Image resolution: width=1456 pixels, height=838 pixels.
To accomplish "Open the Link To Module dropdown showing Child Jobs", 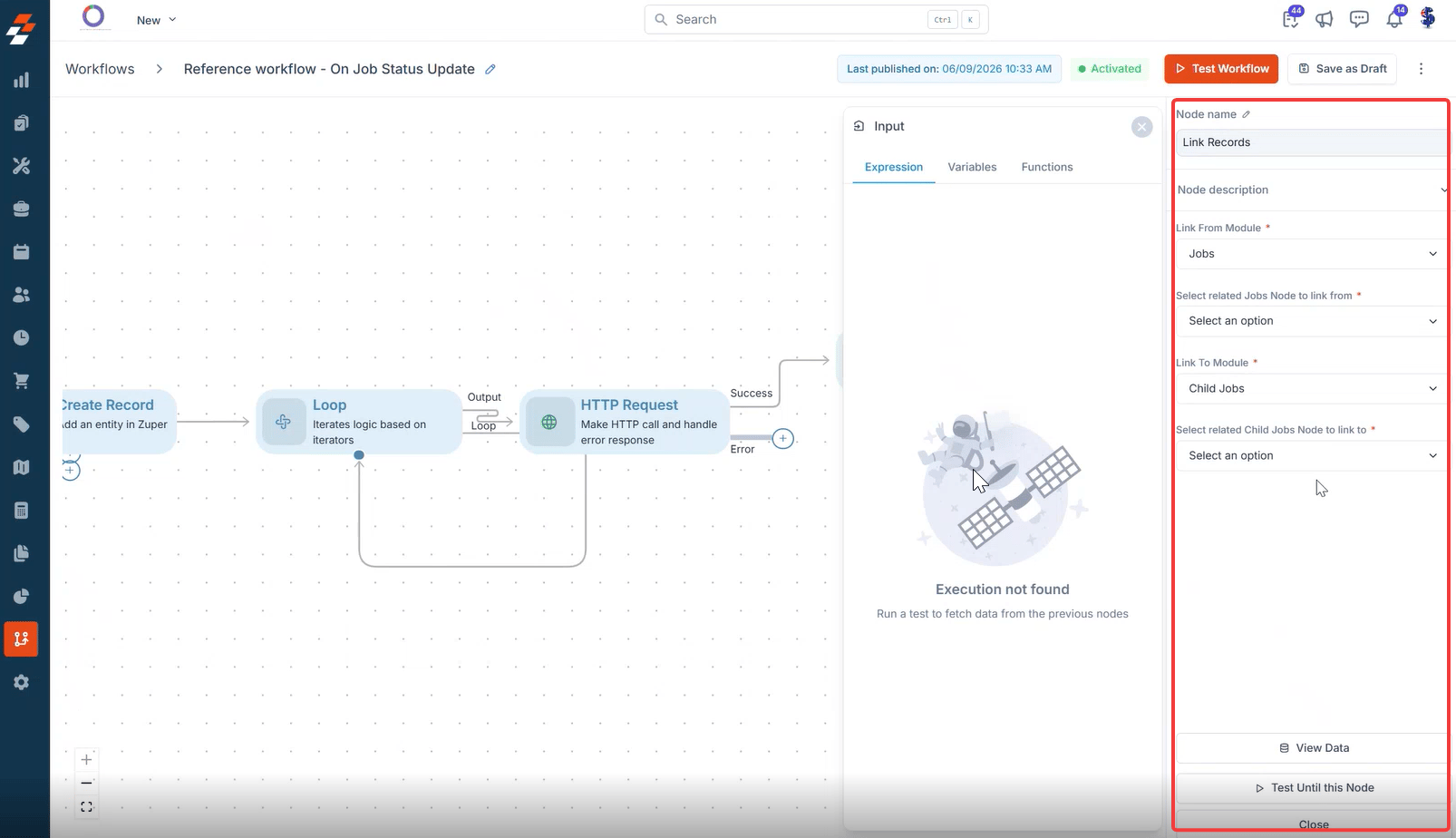I will pyautogui.click(x=1311, y=388).
